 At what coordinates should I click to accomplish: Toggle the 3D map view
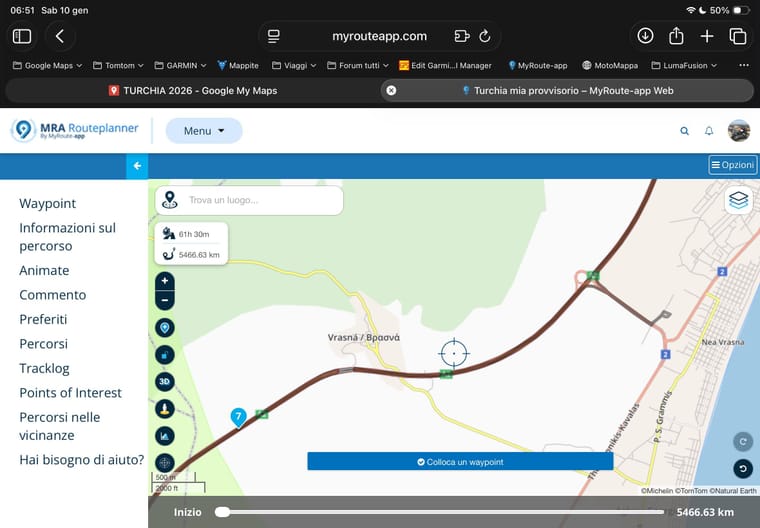pyautogui.click(x=165, y=381)
